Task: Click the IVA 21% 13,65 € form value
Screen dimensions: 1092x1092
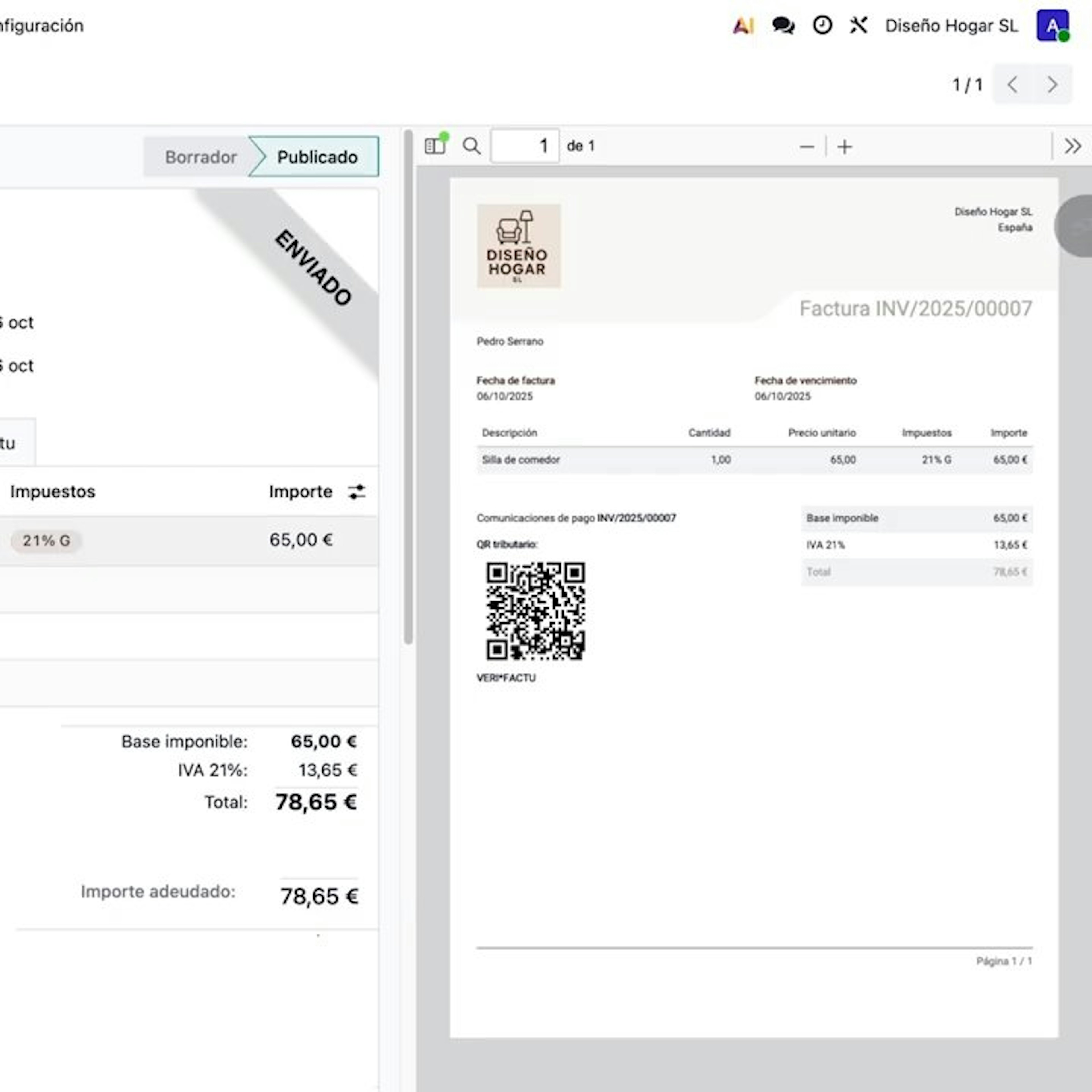Action: click(x=328, y=770)
